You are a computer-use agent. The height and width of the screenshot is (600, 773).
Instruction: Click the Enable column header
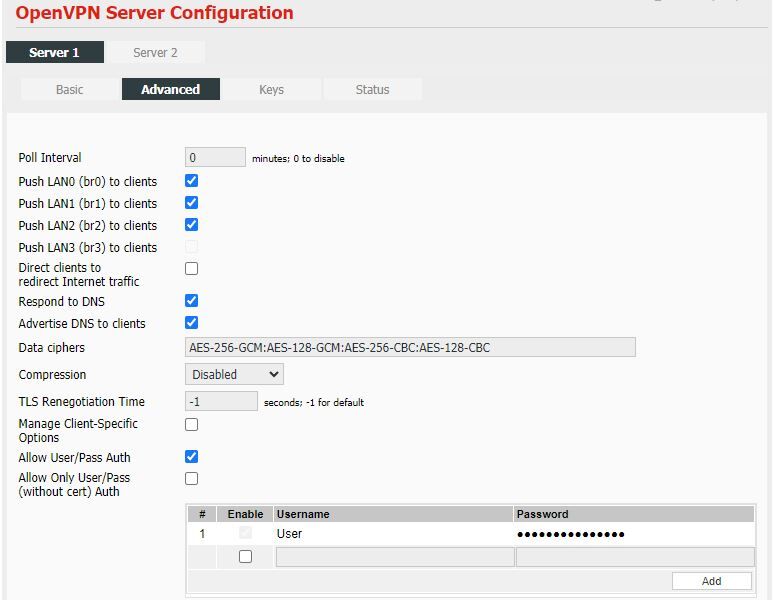(x=245, y=514)
